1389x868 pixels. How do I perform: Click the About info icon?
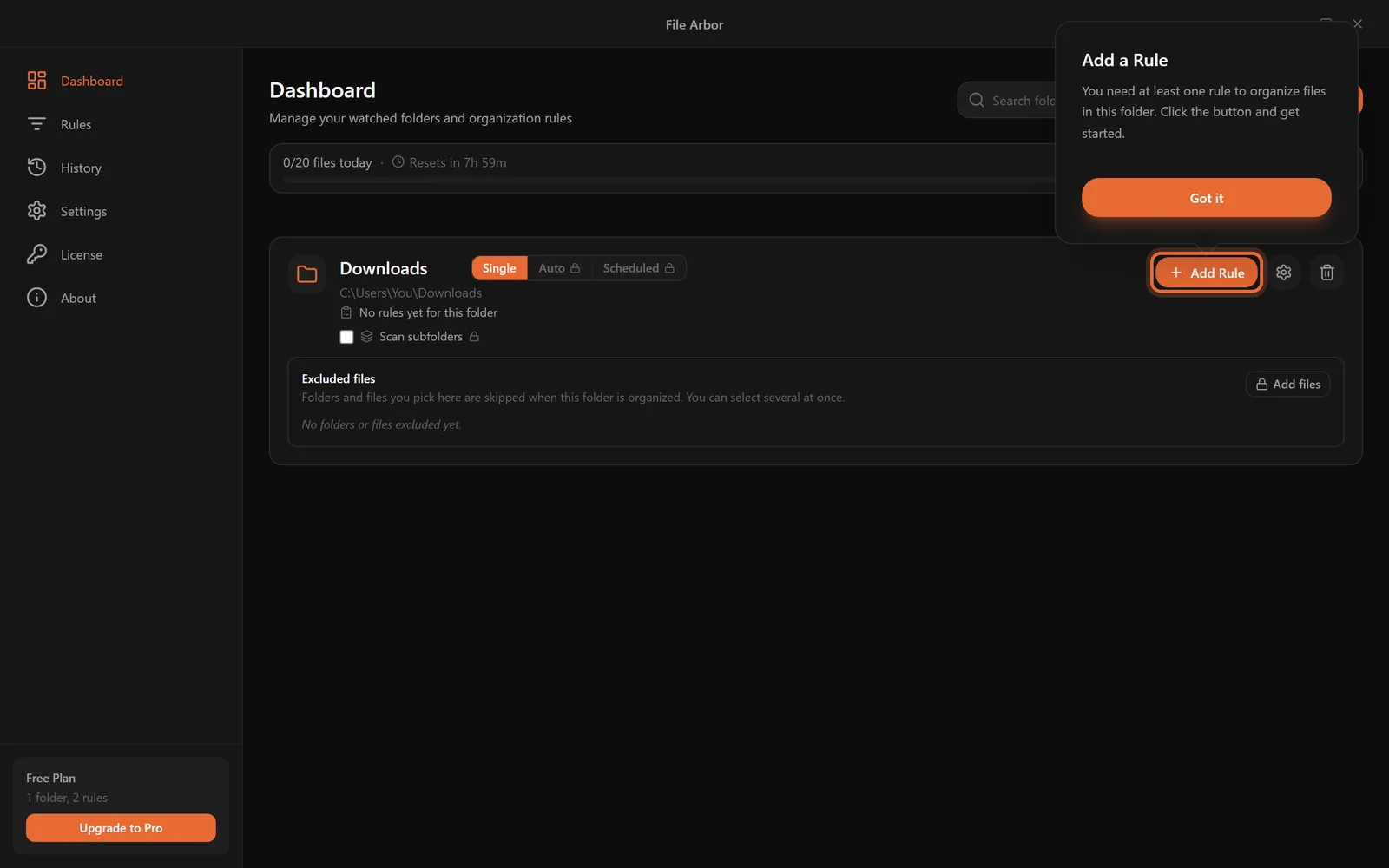[x=36, y=298]
